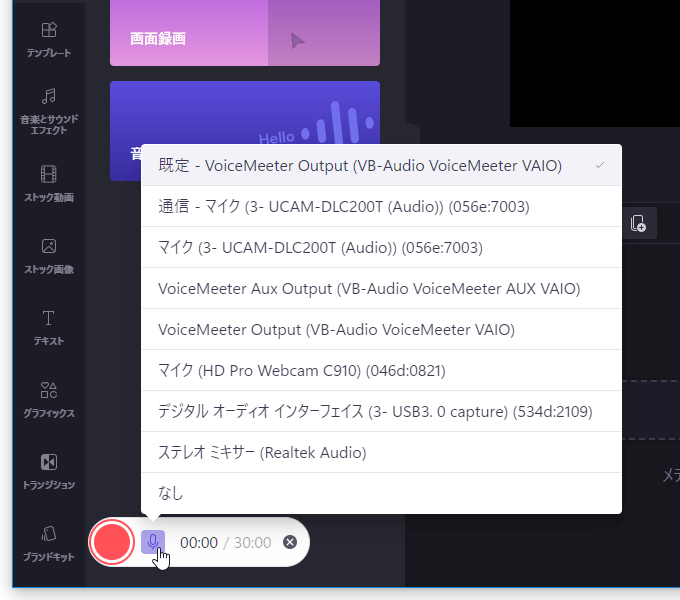
Task: Select デジタル オーディオ インターフェイス (USB3. 0 capture)
Action: click(x=381, y=411)
